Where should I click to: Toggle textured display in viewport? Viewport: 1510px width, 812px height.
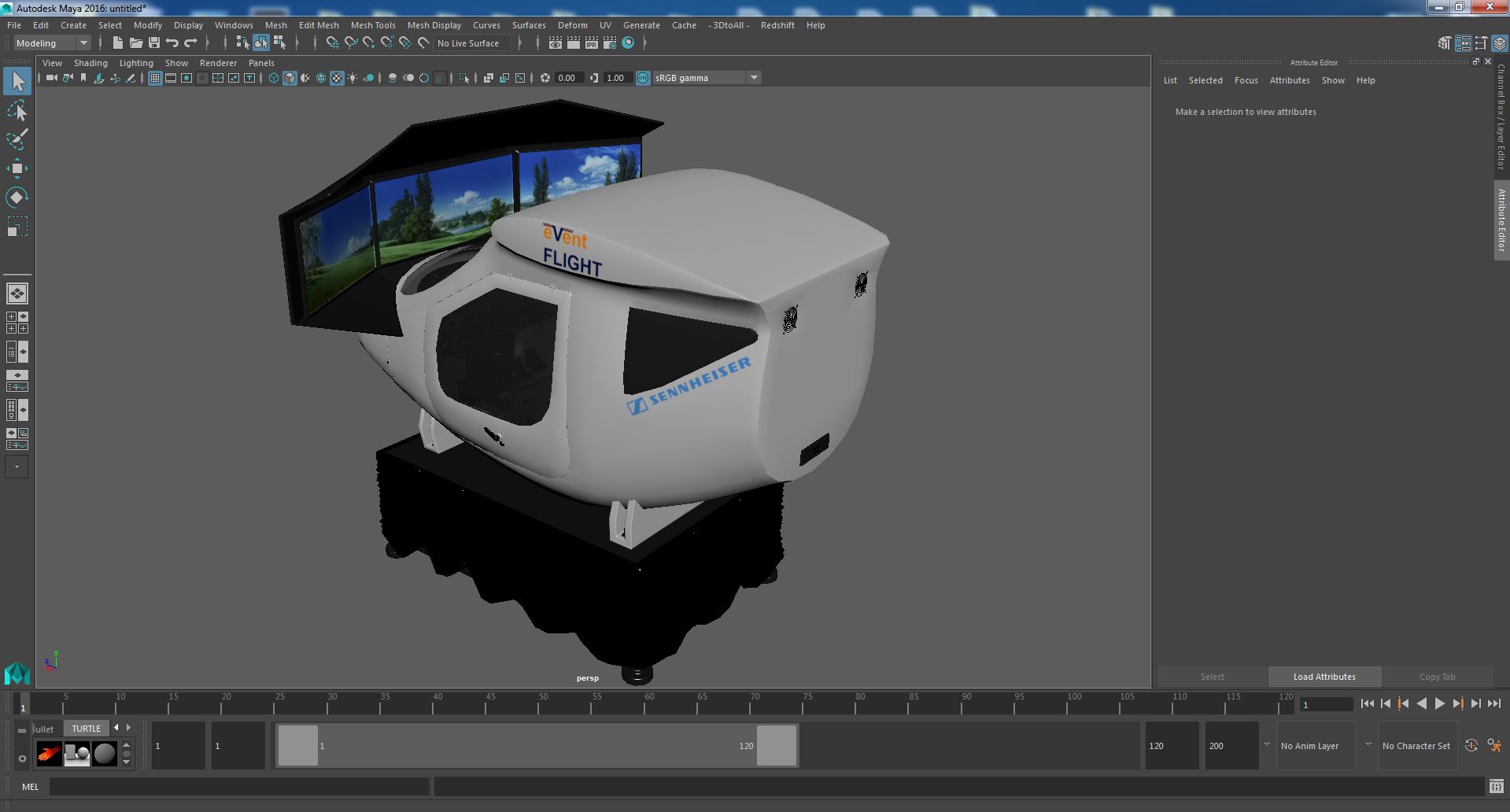tap(337, 78)
